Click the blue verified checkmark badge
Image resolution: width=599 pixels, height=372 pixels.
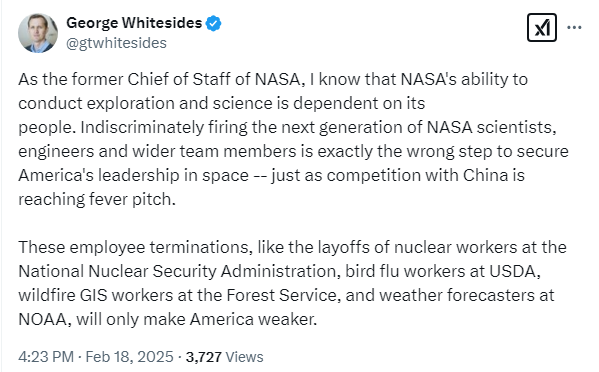(x=213, y=23)
